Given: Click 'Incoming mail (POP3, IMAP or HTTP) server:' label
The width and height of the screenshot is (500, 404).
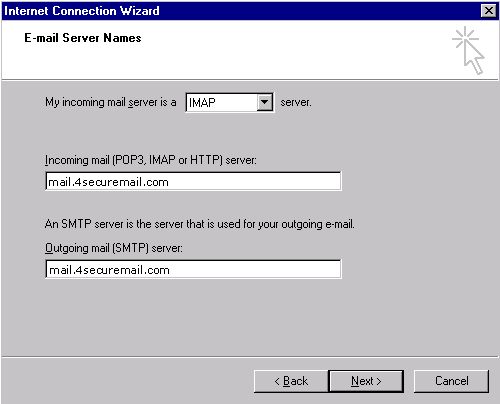Looking at the screenshot, I should pyautogui.click(x=151, y=160).
